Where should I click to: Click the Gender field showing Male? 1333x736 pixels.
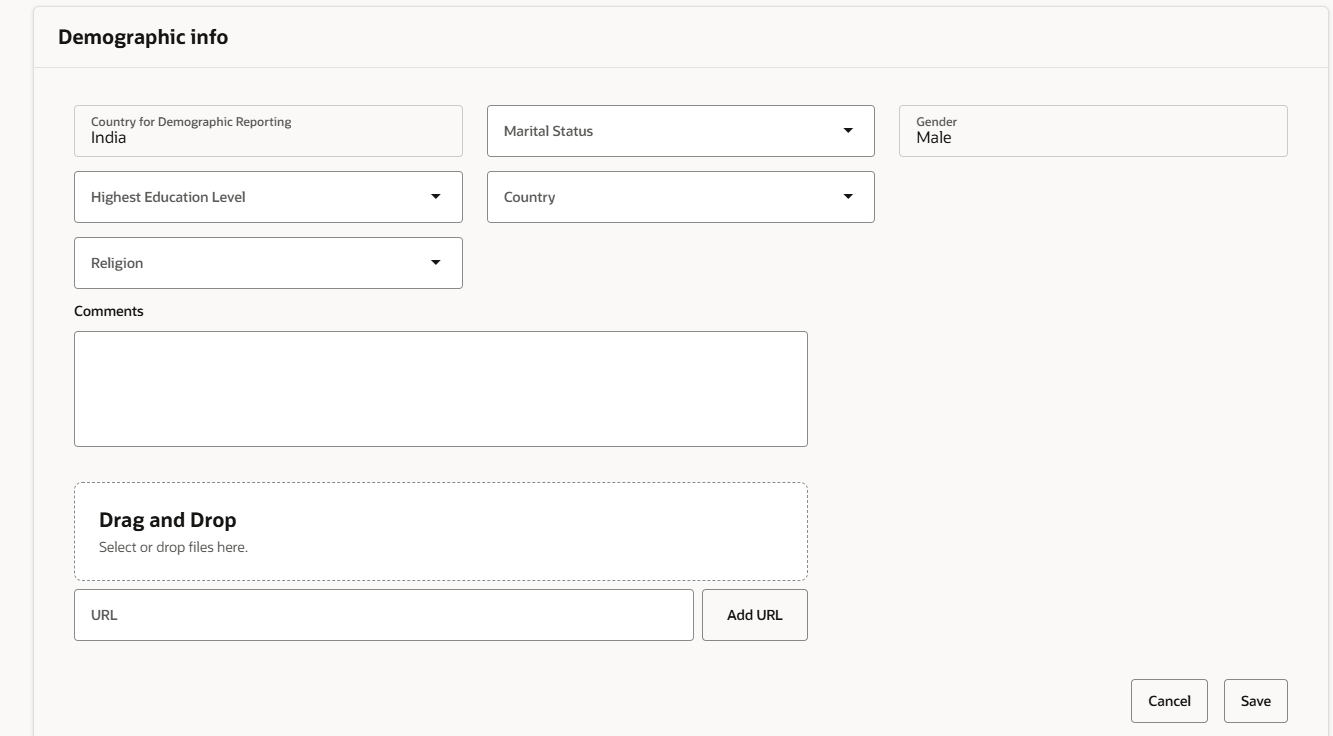pos(1092,130)
